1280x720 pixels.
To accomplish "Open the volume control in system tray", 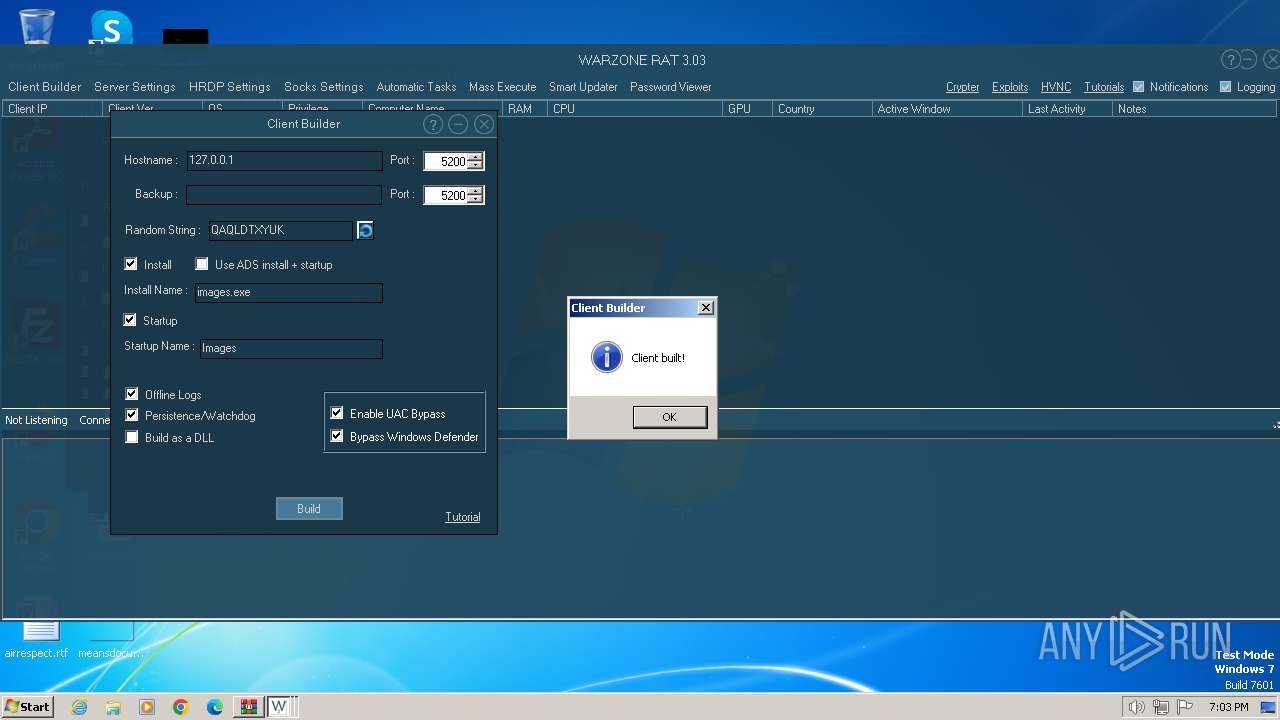I will pyautogui.click(x=1136, y=707).
